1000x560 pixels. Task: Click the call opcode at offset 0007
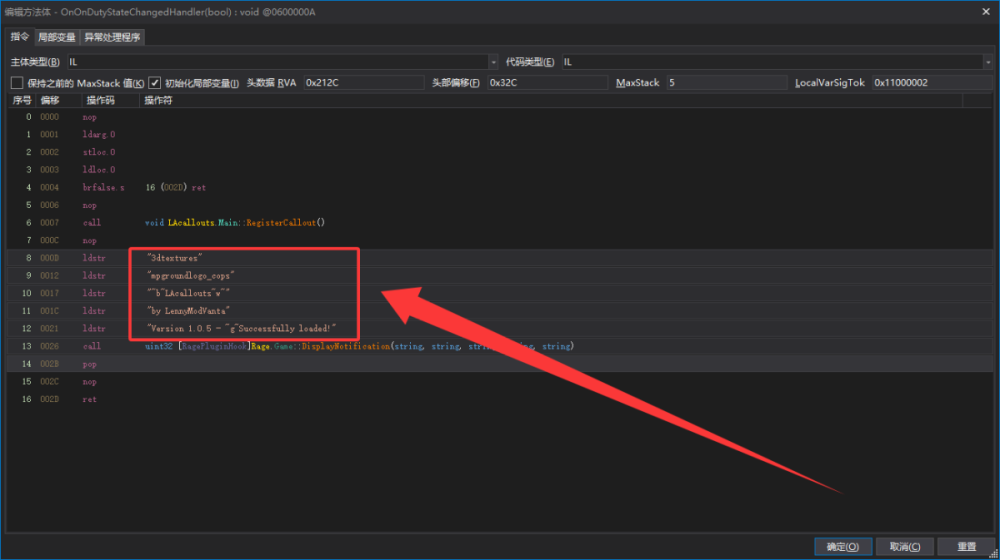(91, 223)
